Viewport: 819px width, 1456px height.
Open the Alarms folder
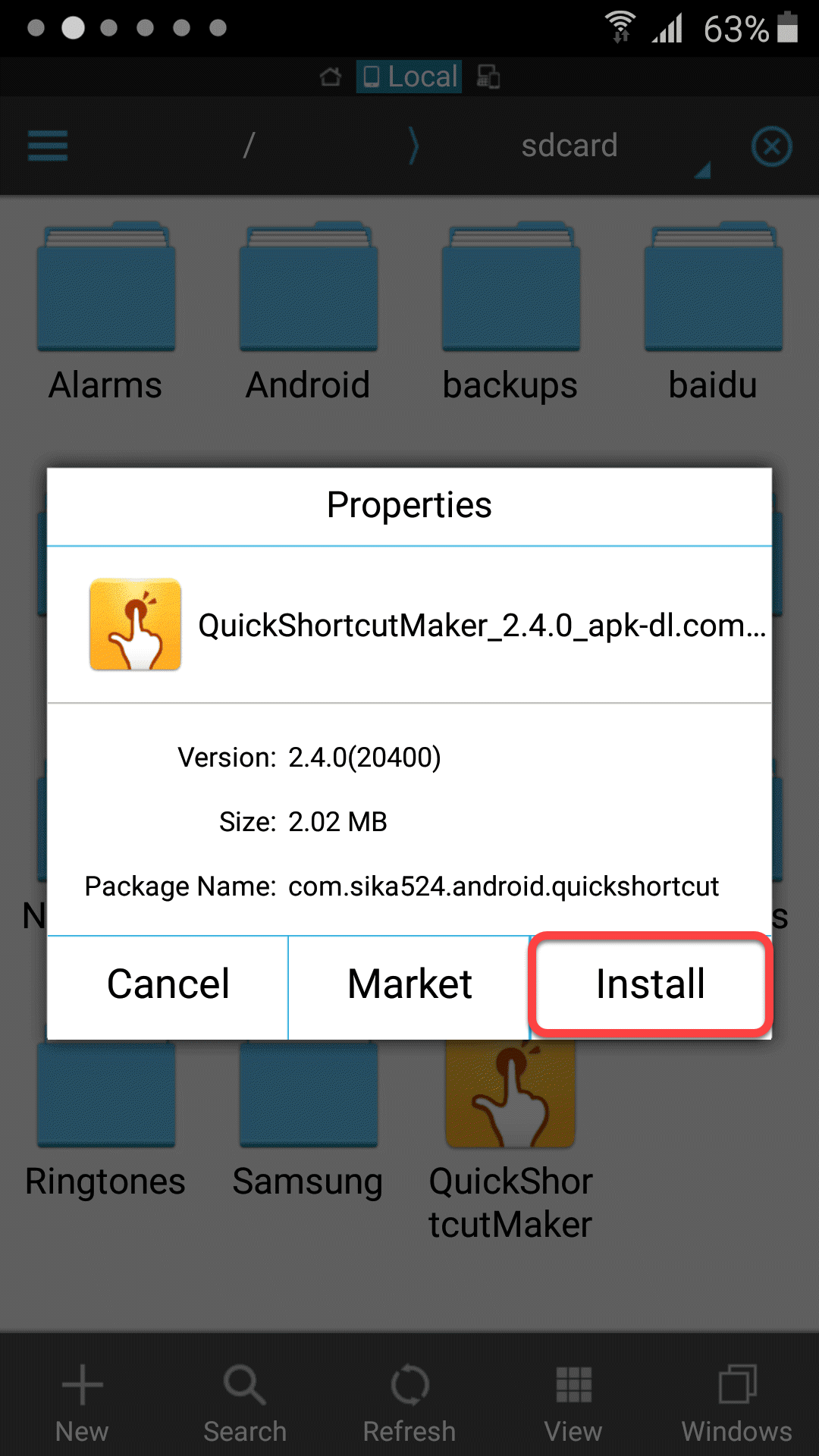point(106,311)
